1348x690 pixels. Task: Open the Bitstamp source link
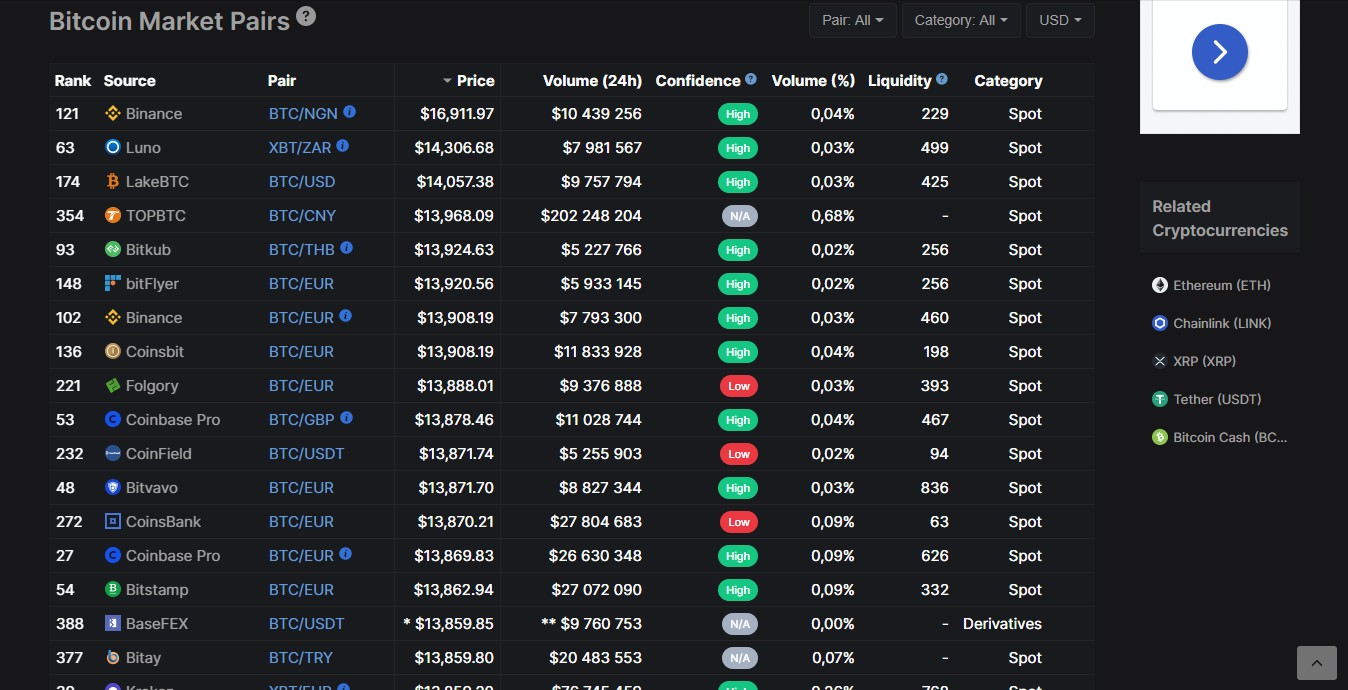point(157,589)
